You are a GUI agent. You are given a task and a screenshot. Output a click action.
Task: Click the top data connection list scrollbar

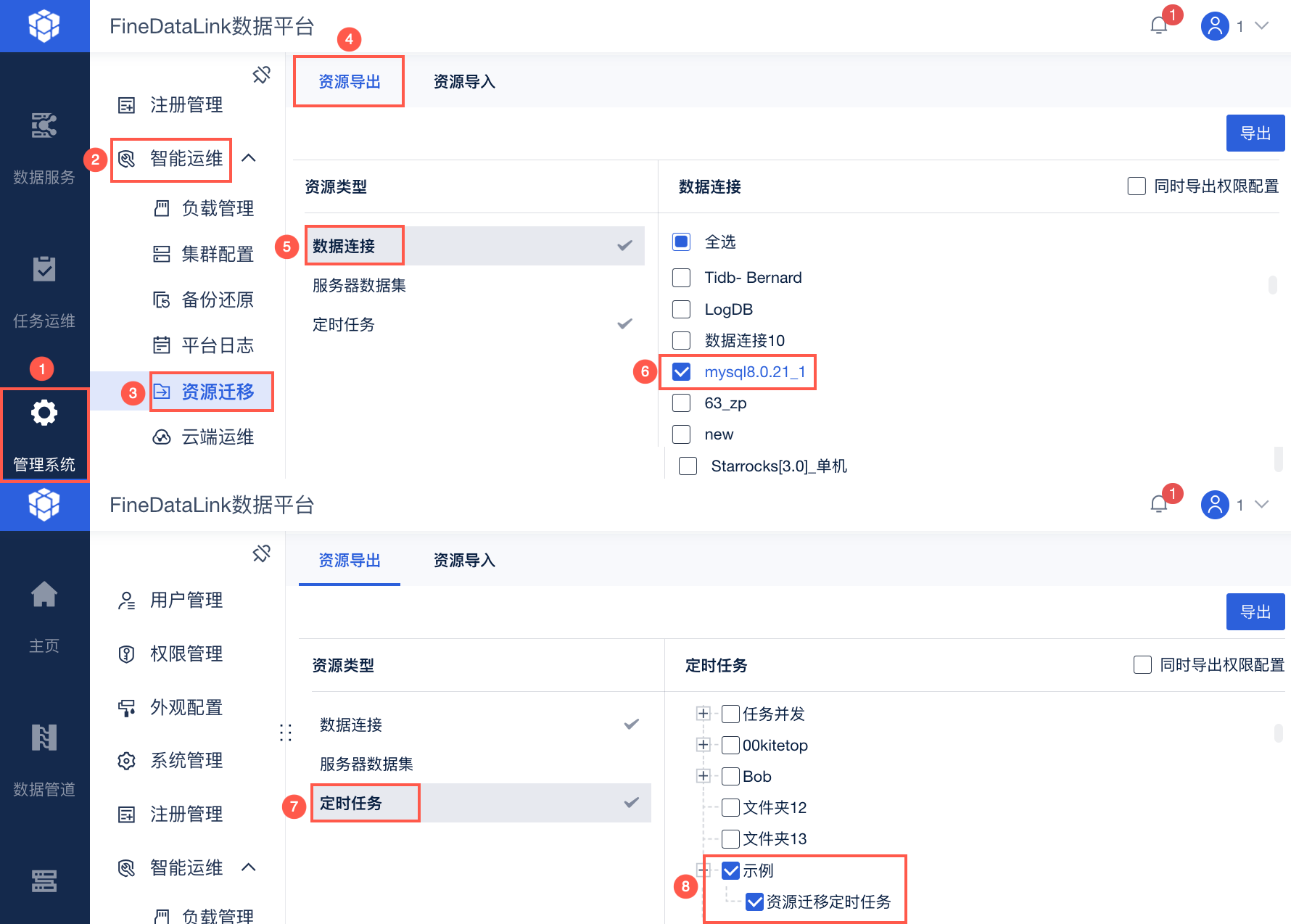1272,285
